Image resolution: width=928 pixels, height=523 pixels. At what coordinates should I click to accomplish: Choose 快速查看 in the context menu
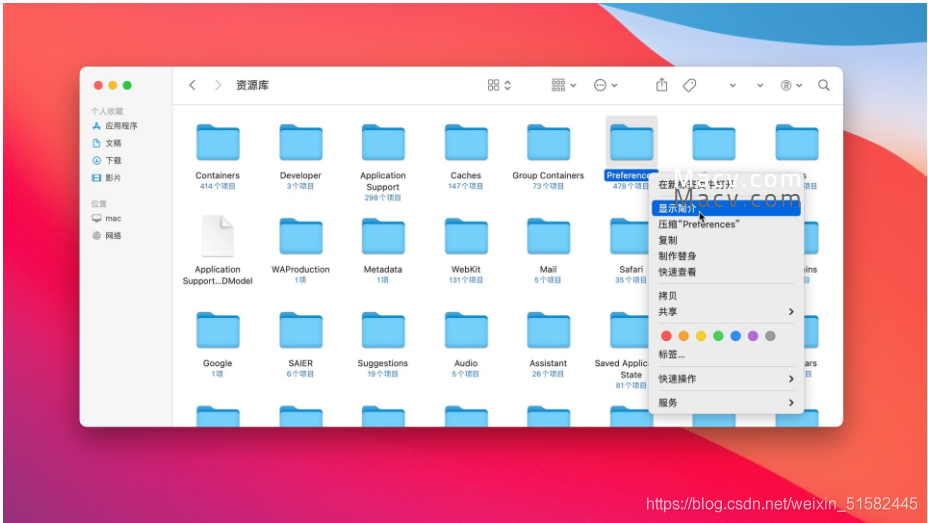point(726,272)
